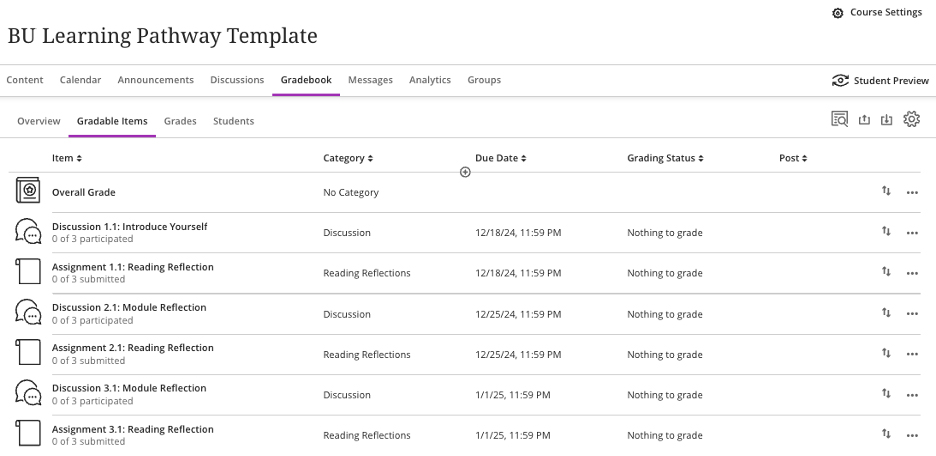Switch to the Students sub-tab

(233, 121)
